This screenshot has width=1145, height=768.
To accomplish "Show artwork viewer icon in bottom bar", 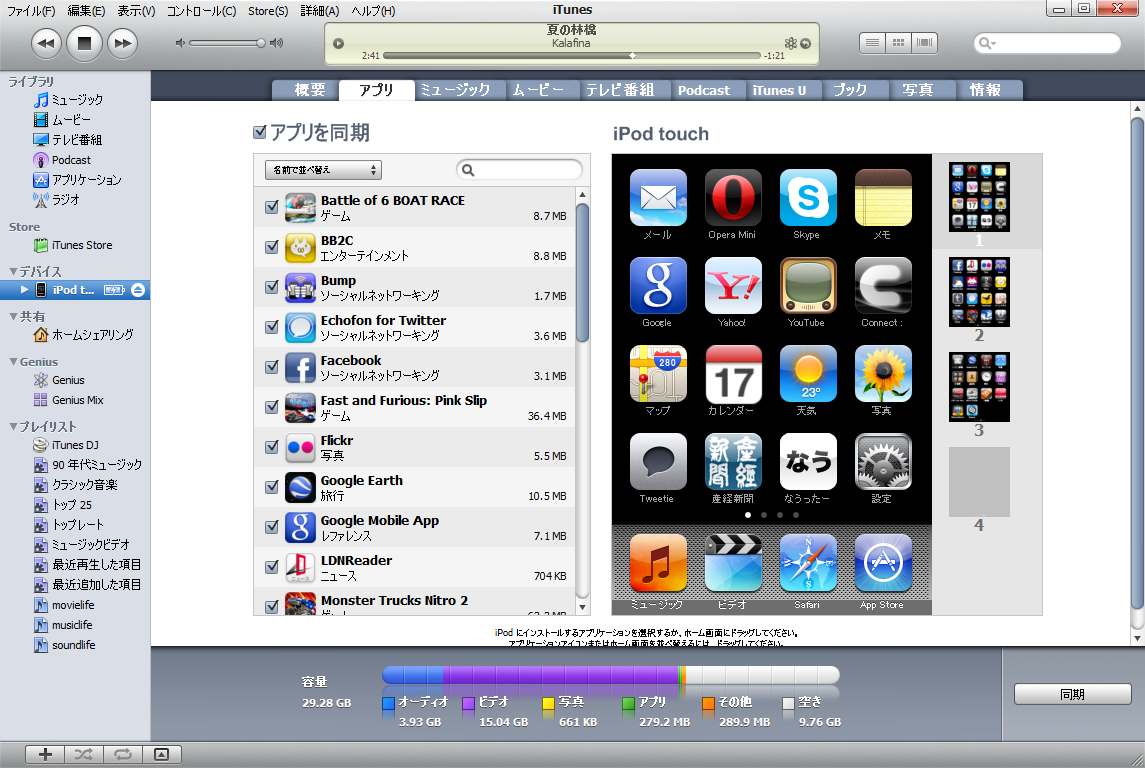I will [x=161, y=754].
